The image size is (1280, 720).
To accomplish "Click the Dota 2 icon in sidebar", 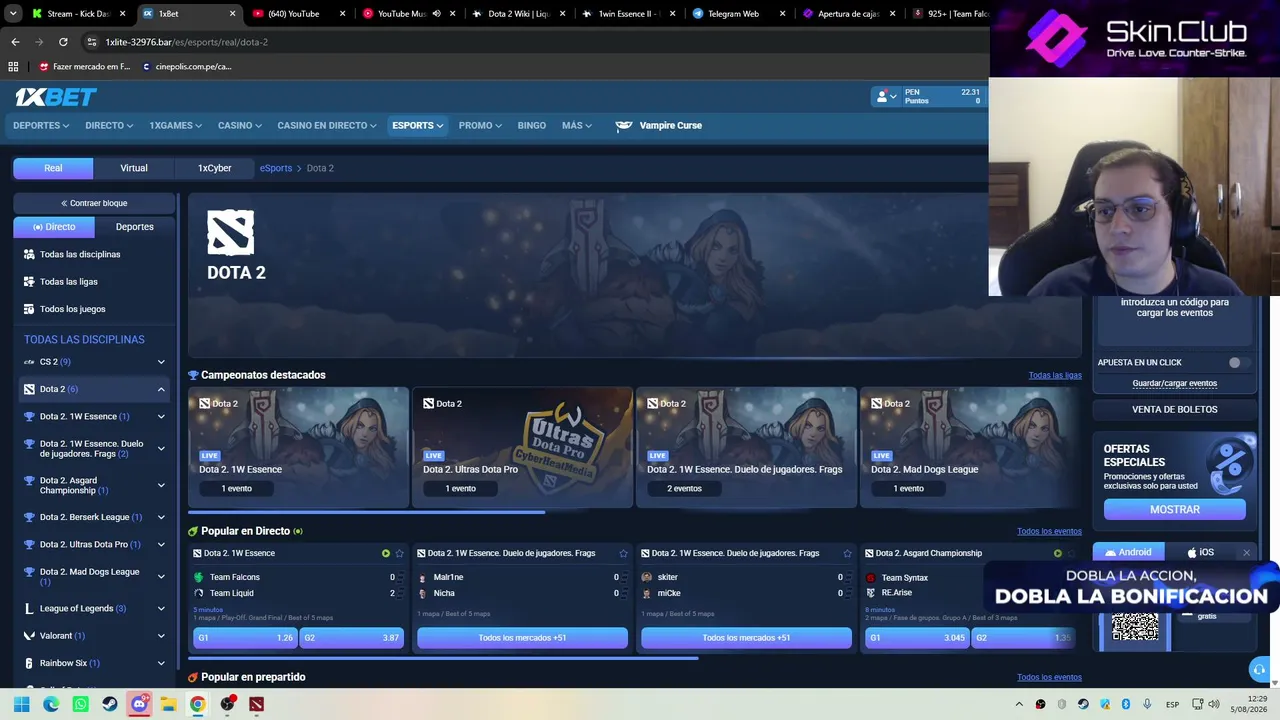I will [29, 389].
